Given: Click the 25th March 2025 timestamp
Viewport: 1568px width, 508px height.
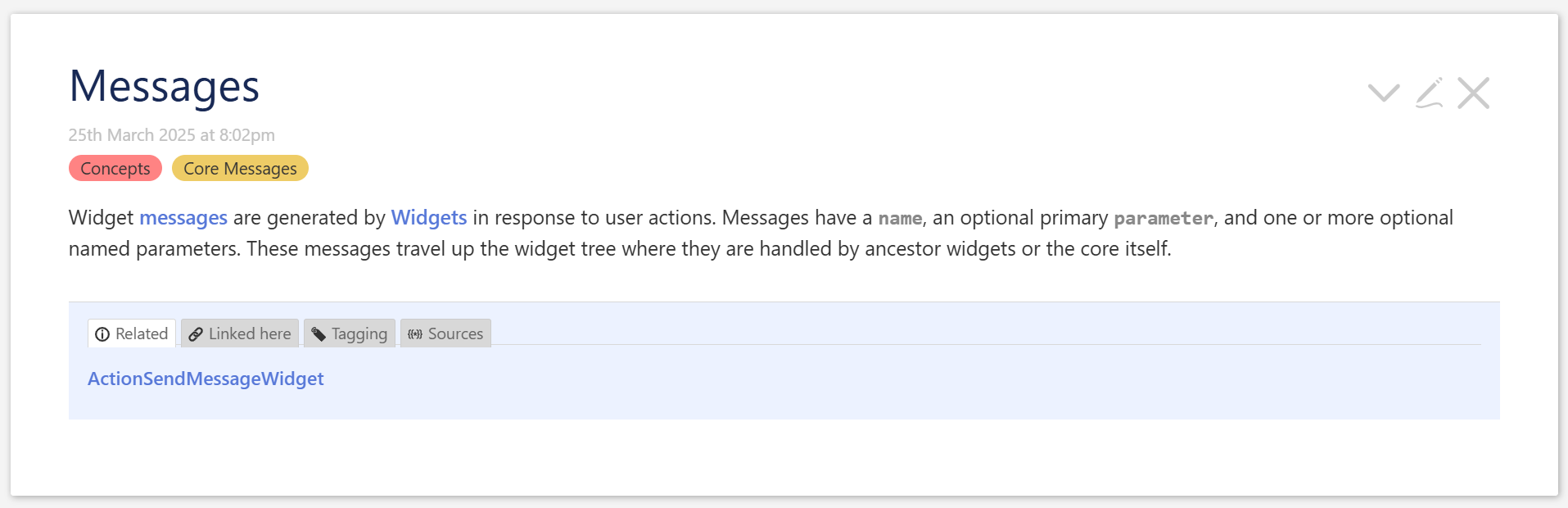Looking at the screenshot, I should click(172, 135).
